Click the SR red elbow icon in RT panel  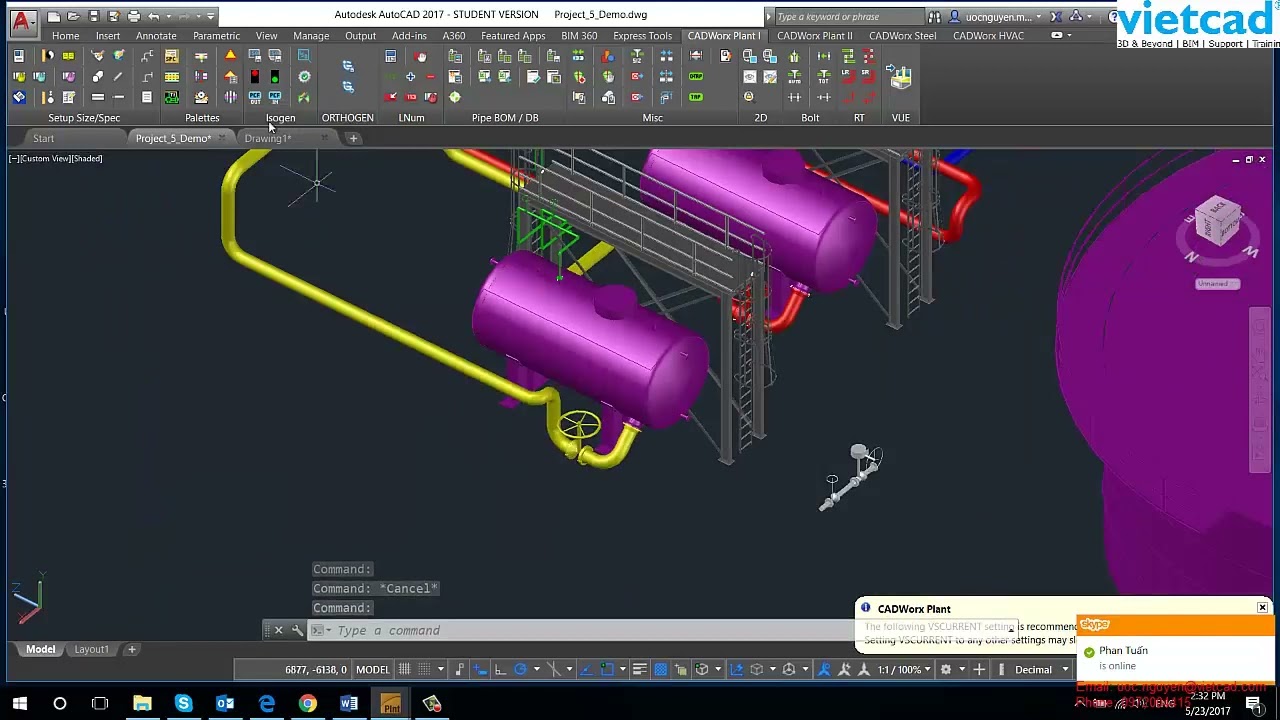(x=868, y=76)
